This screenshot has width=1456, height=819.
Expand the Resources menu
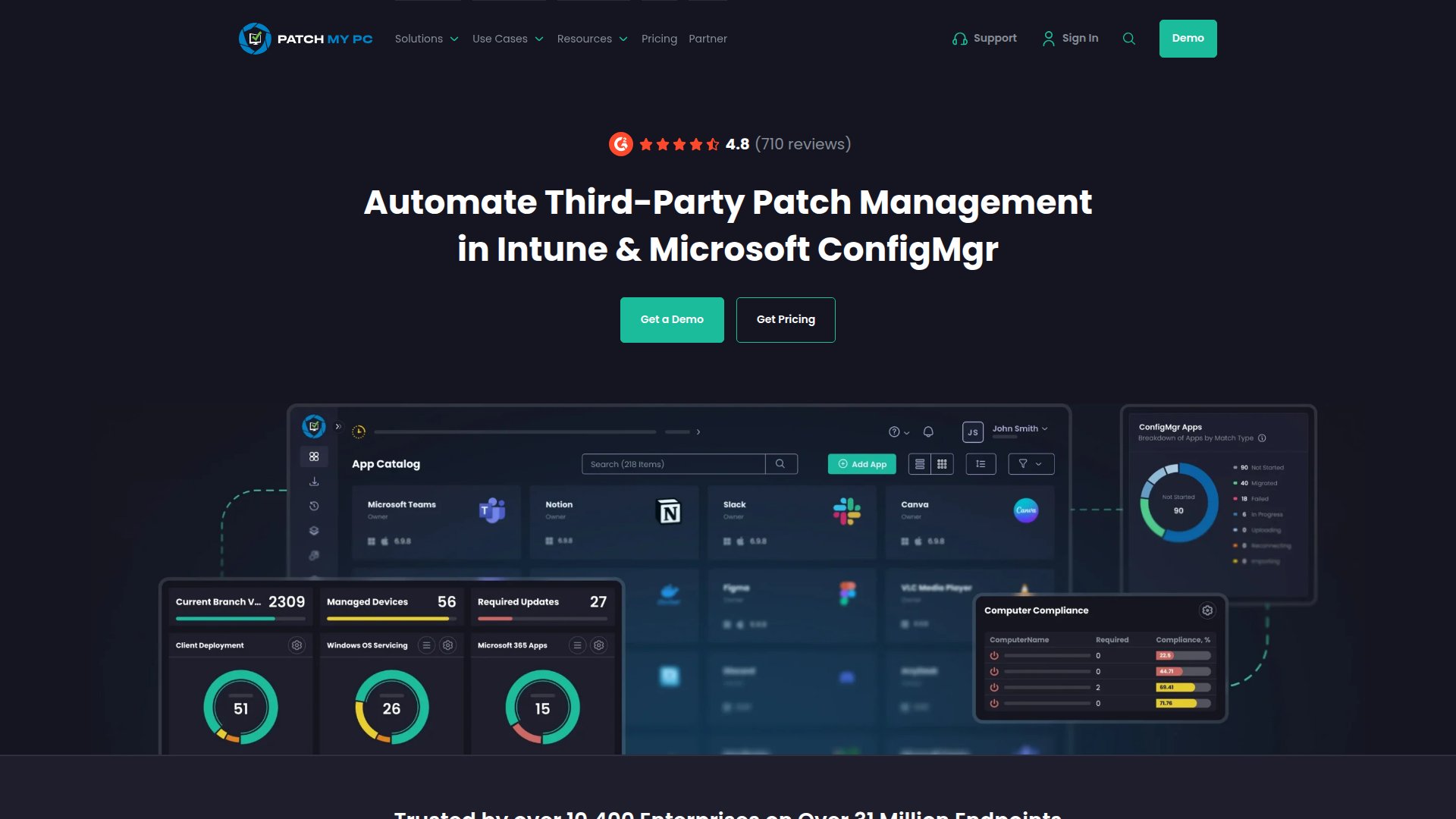pyautogui.click(x=592, y=39)
